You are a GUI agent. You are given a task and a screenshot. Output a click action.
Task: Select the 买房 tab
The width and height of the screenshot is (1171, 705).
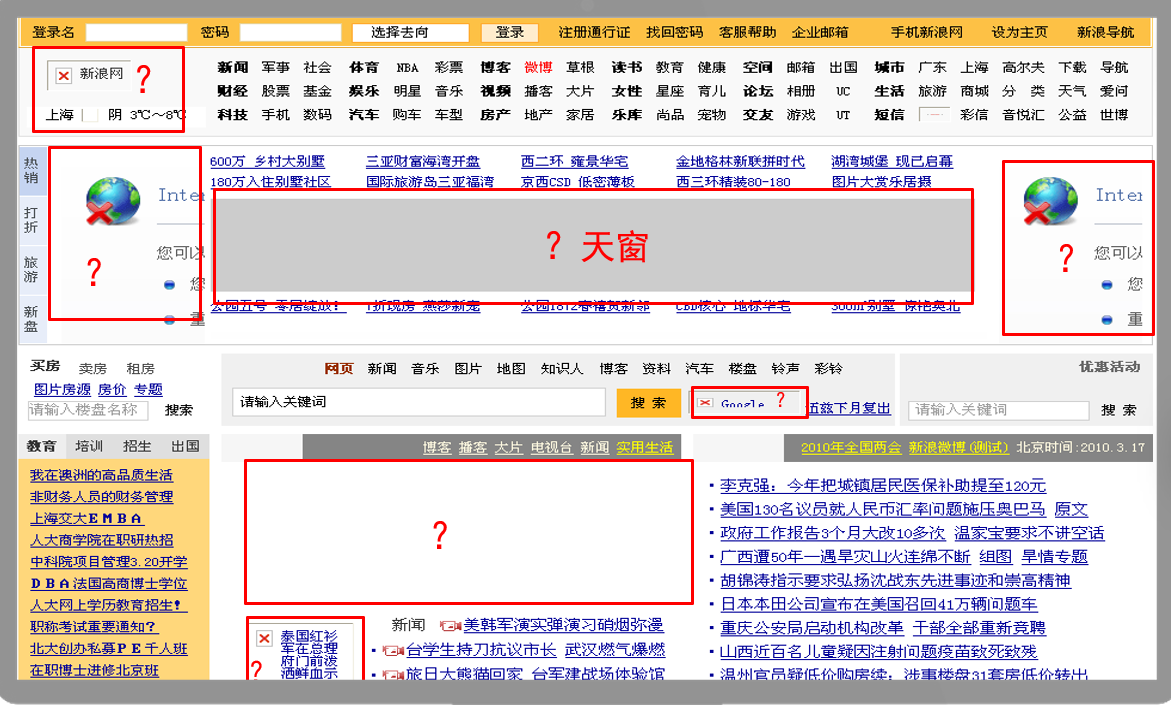pos(45,366)
